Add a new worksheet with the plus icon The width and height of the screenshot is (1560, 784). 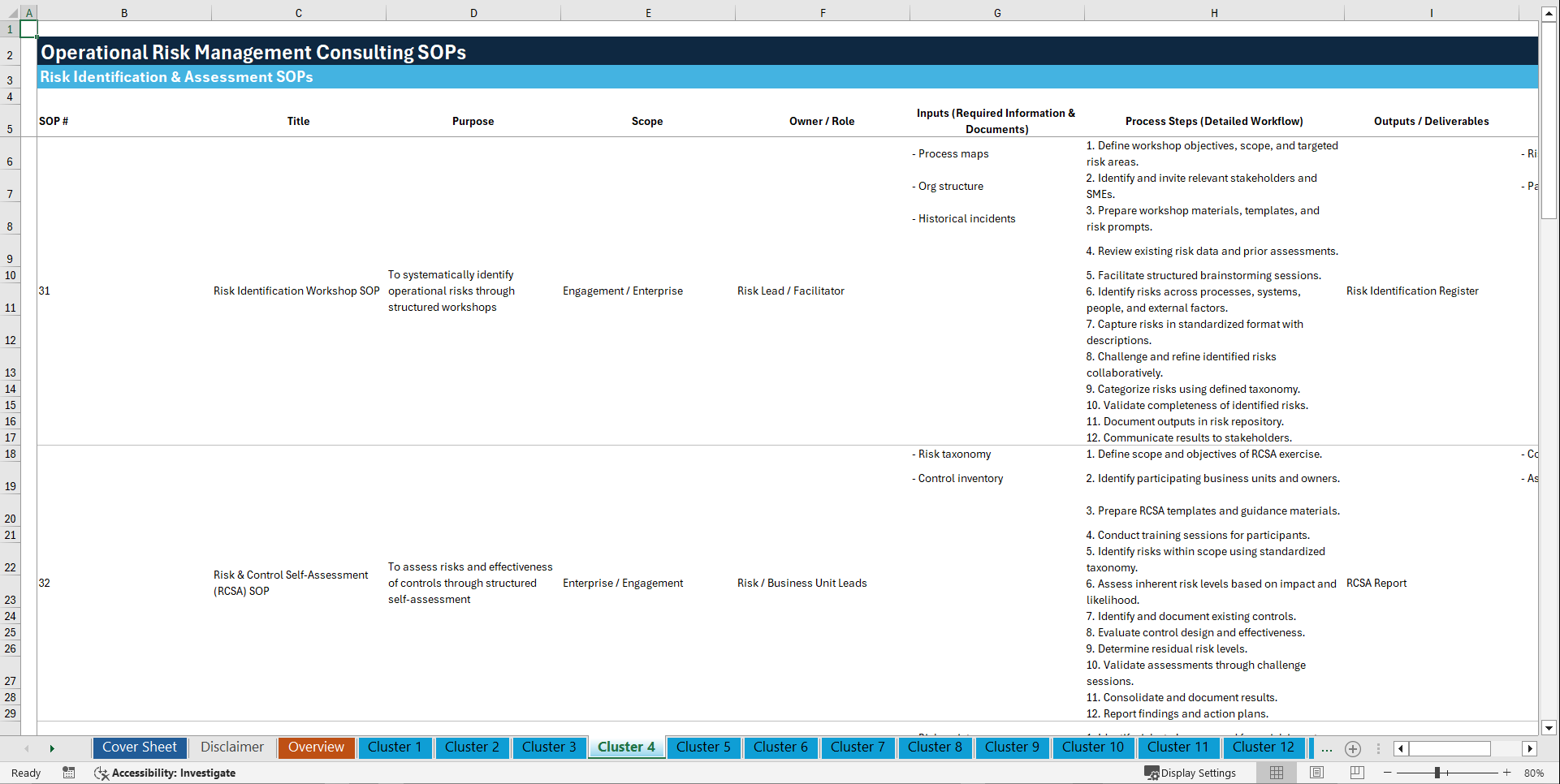coord(1353,748)
